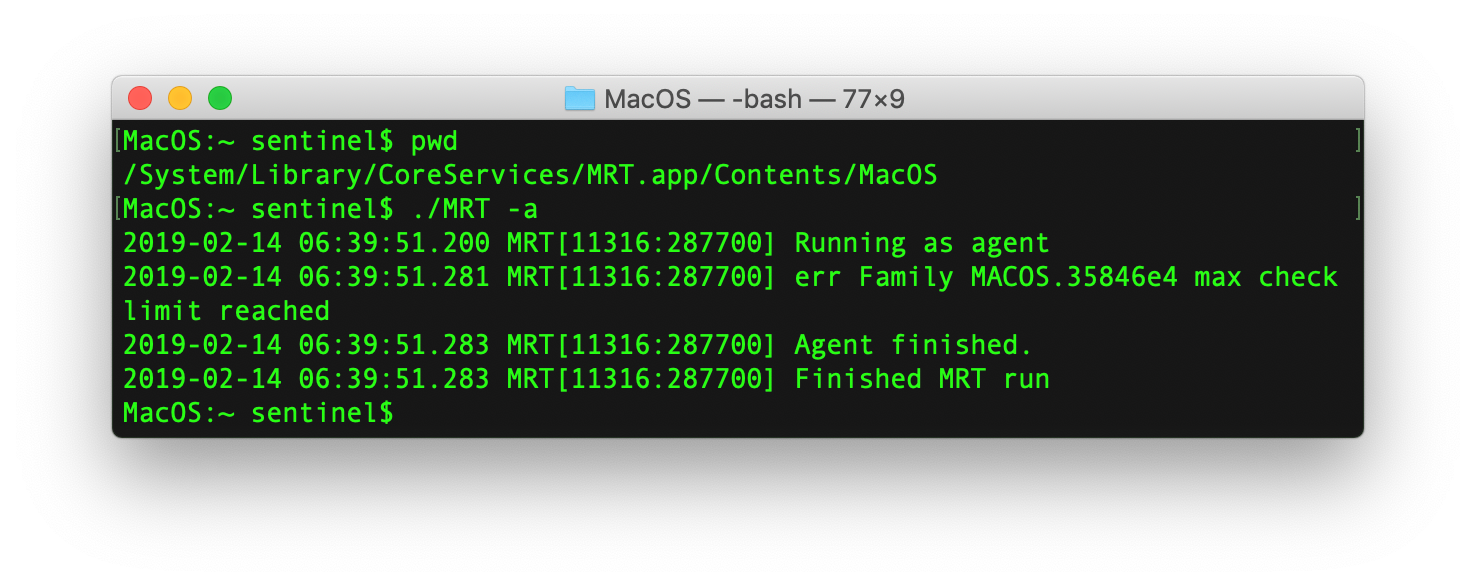Click the "pwd" command text
This screenshot has width=1476, height=586.
pyautogui.click(x=434, y=141)
